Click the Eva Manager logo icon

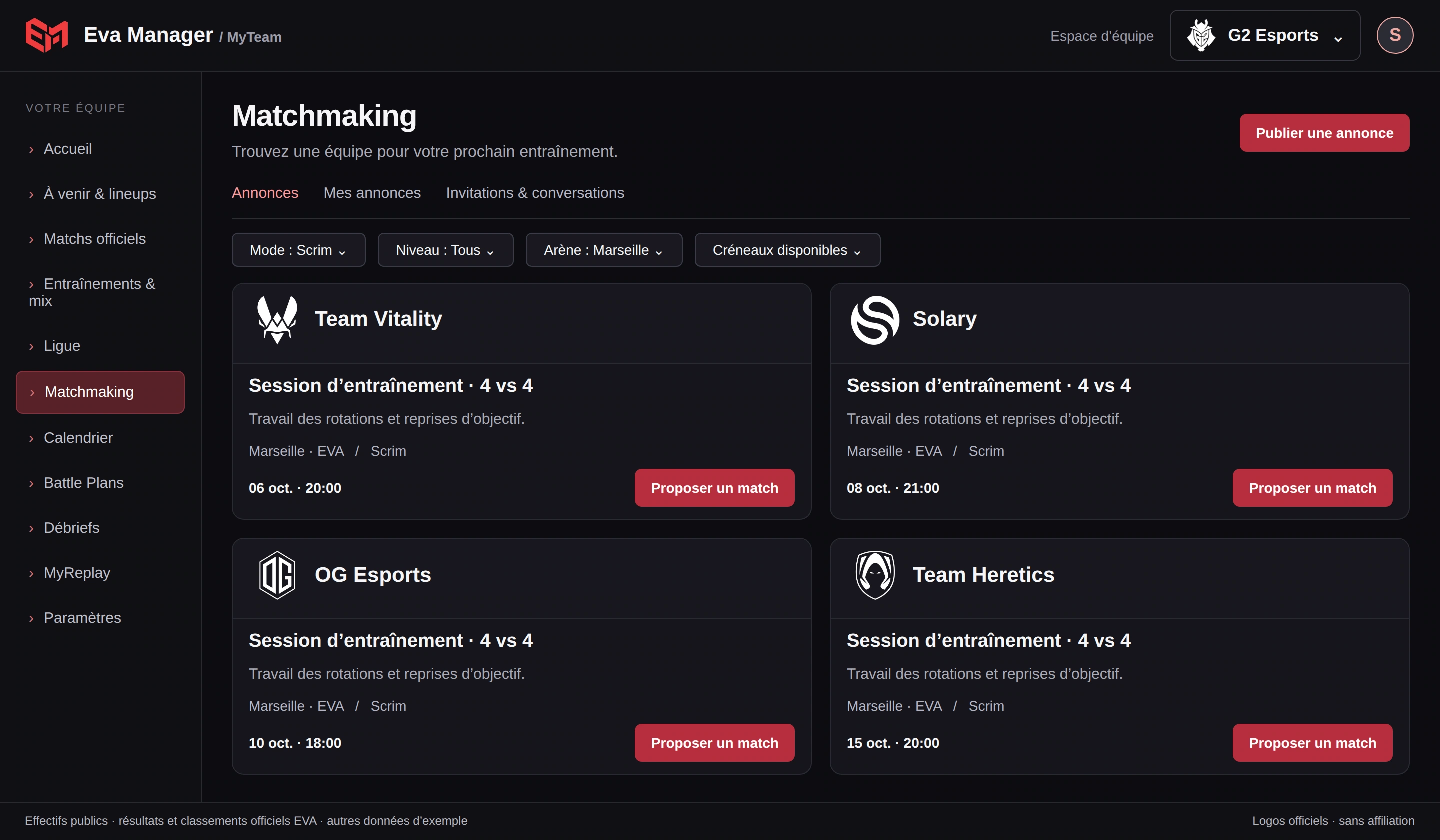(47, 35)
